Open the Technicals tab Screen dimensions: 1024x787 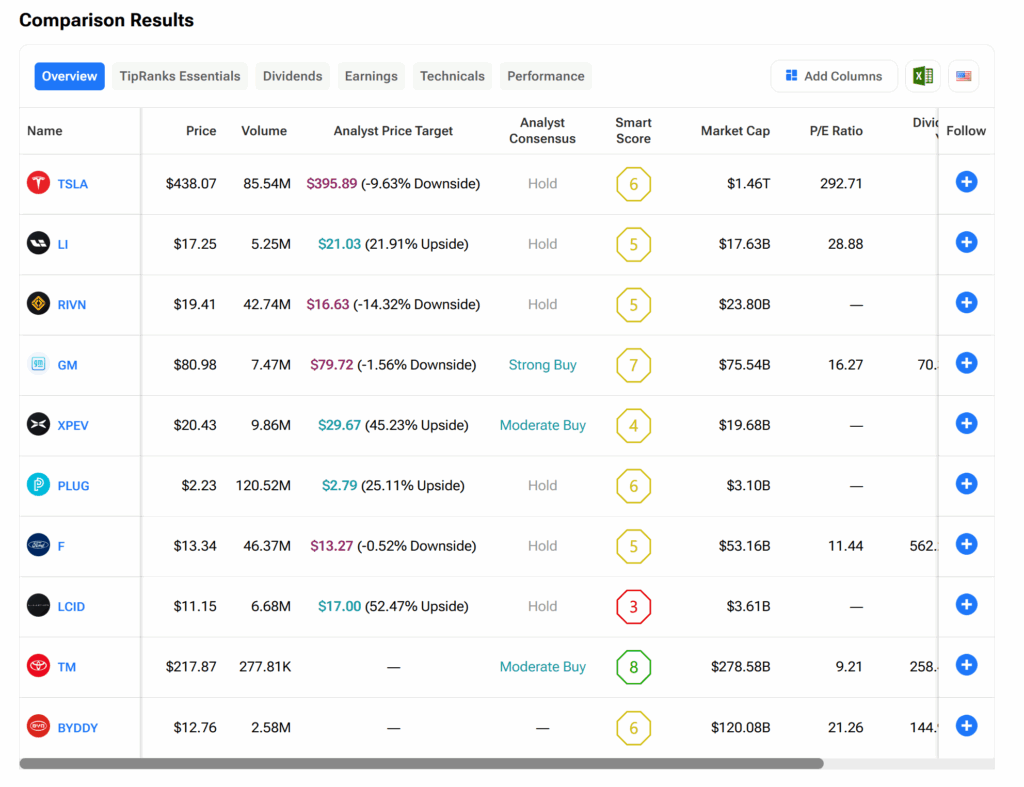point(452,76)
